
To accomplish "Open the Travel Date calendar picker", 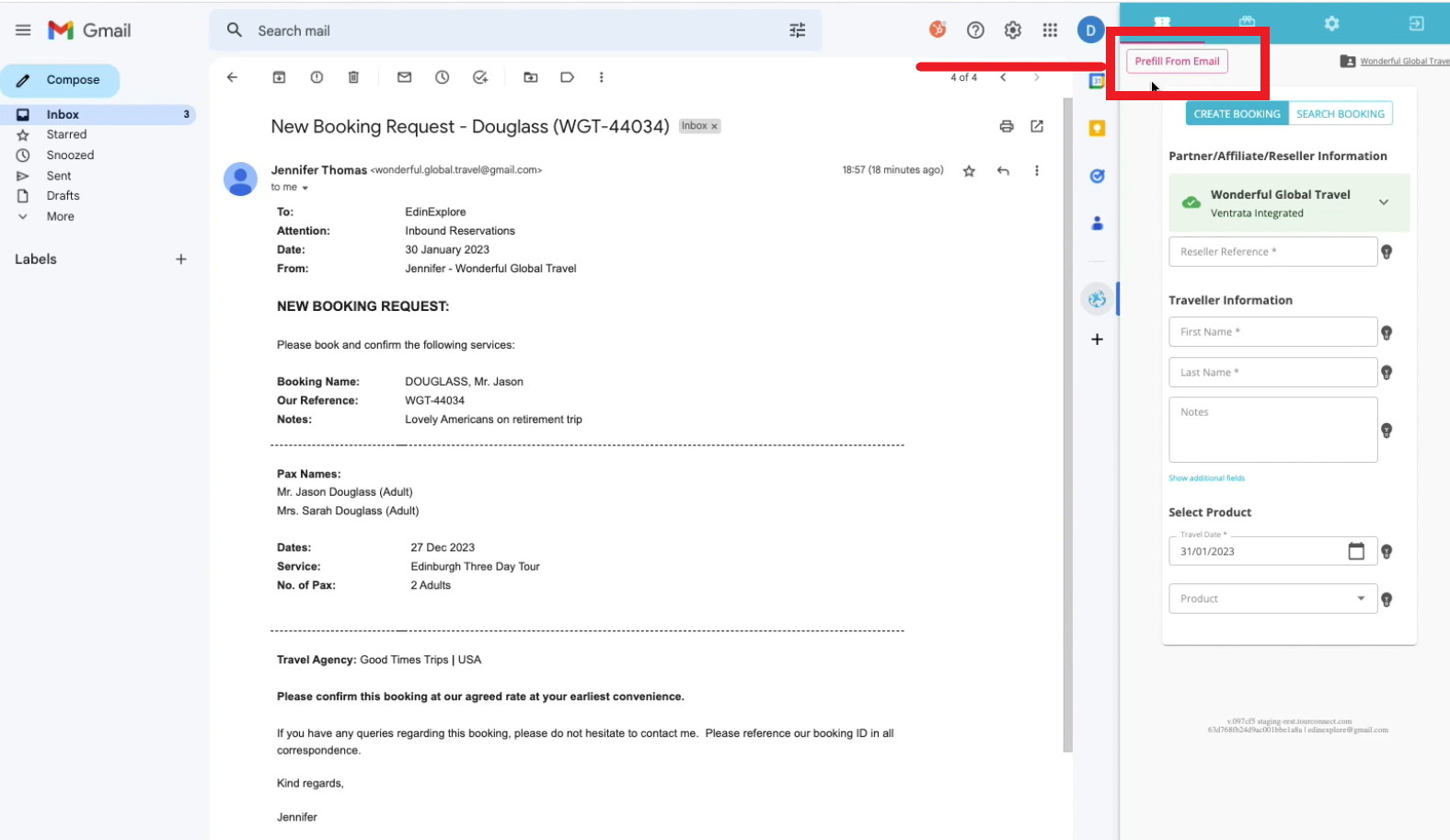I will 1356,551.
